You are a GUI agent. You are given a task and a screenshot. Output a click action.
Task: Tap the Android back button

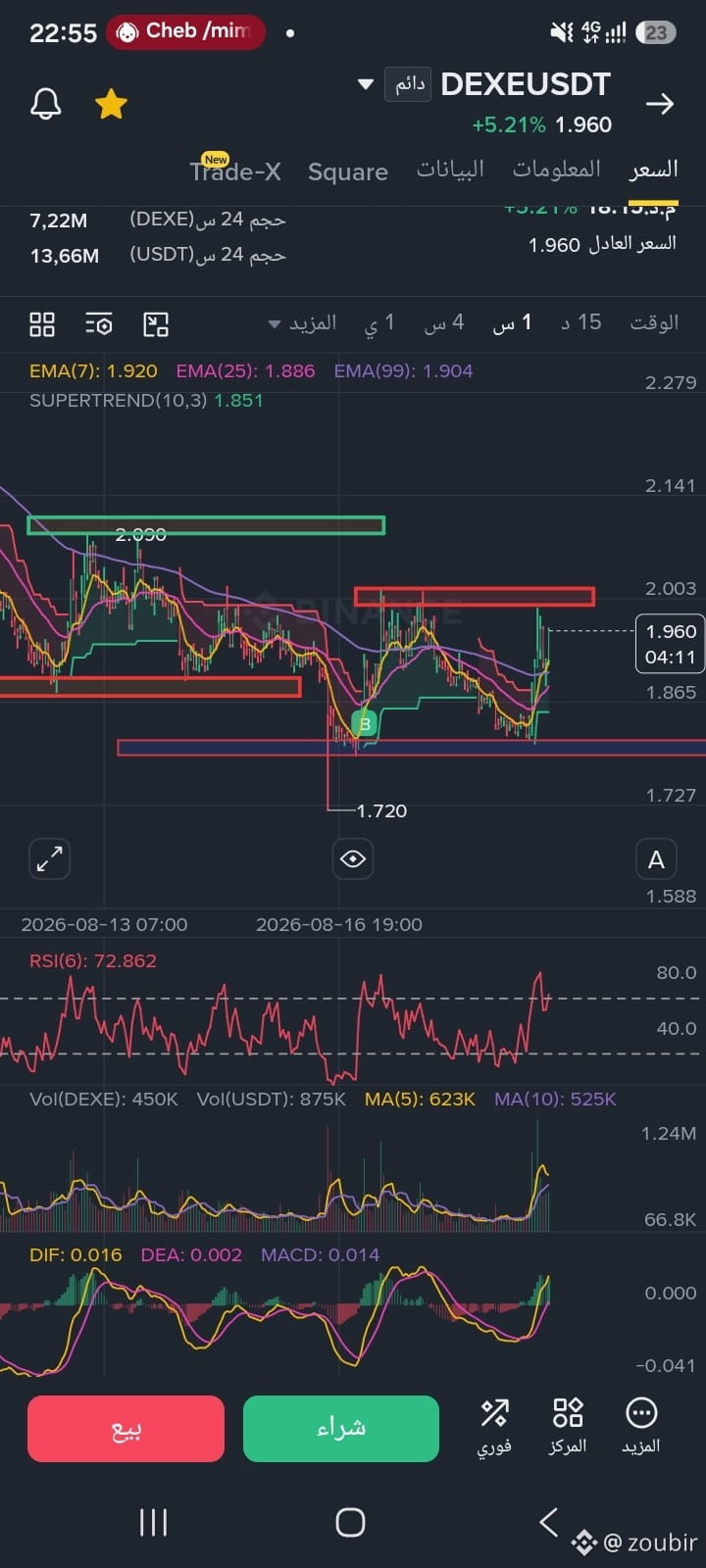549,1522
